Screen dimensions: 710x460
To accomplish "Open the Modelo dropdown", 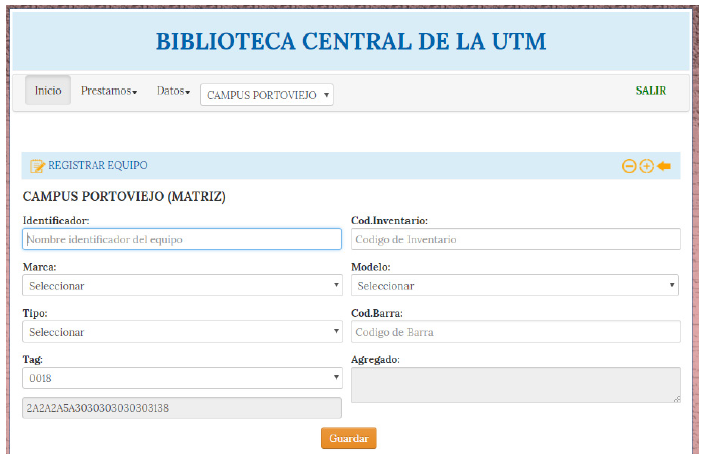I will (x=515, y=285).
